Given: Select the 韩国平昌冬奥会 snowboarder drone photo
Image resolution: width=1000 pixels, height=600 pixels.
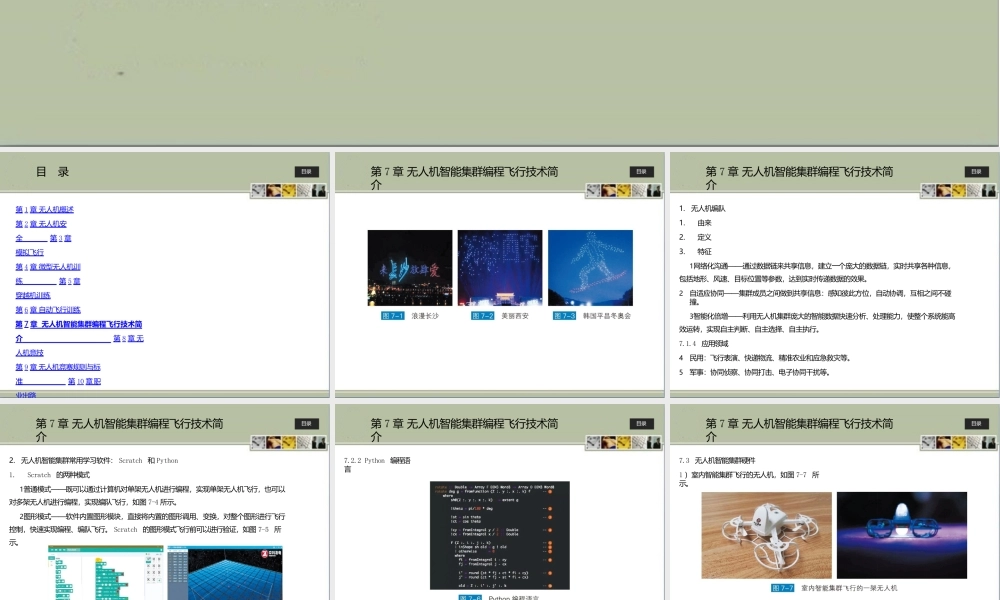Looking at the screenshot, I should pyautogui.click(x=591, y=268).
